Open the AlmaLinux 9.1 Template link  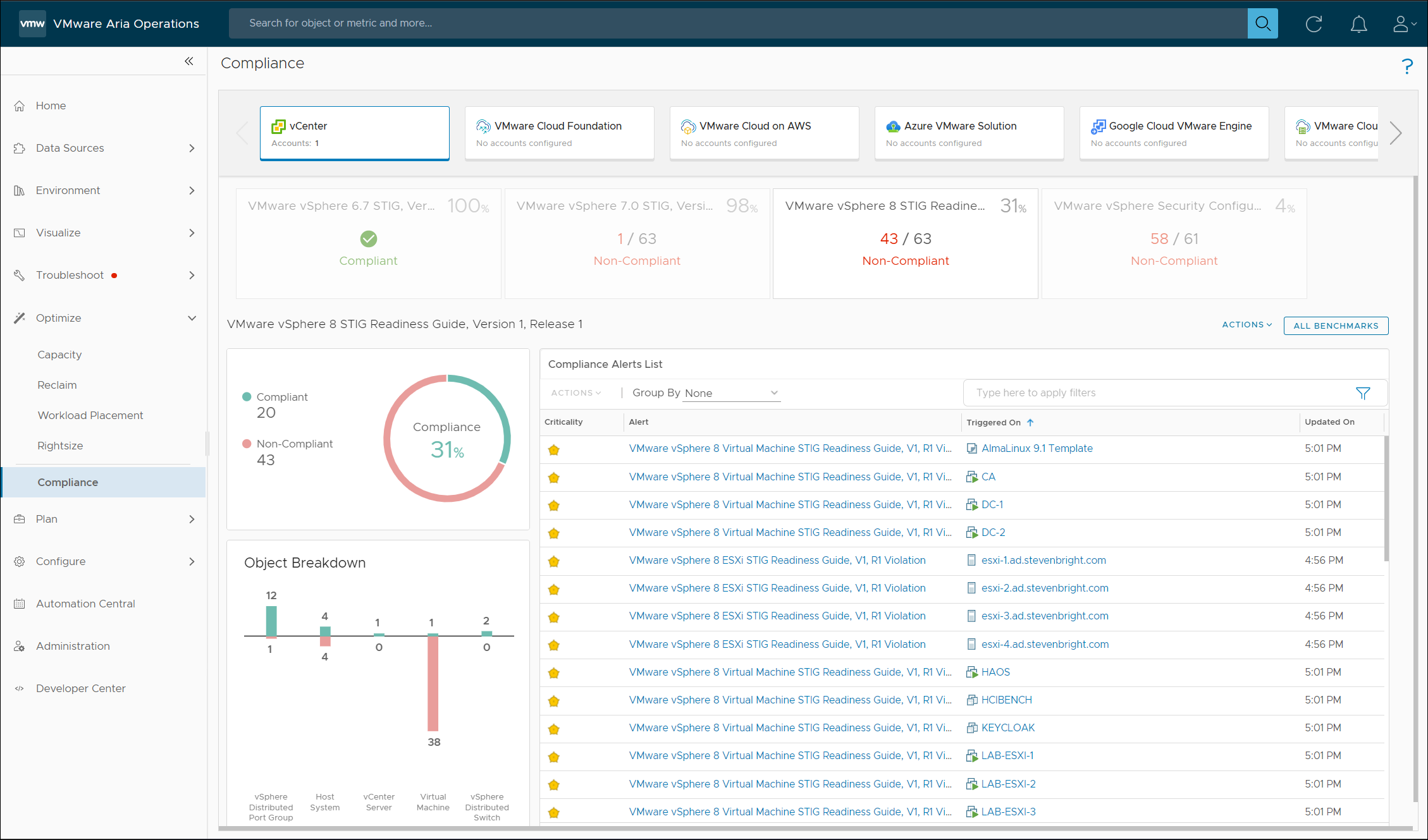(x=1037, y=448)
